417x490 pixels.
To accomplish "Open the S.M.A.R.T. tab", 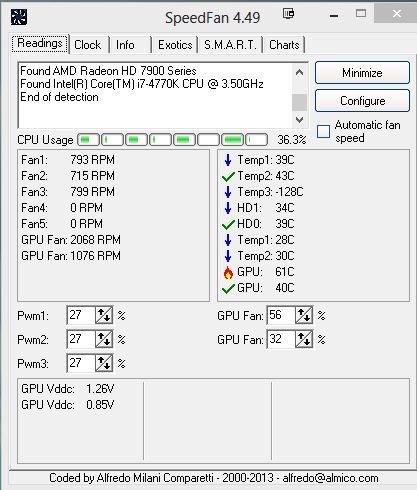I will (230, 45).
